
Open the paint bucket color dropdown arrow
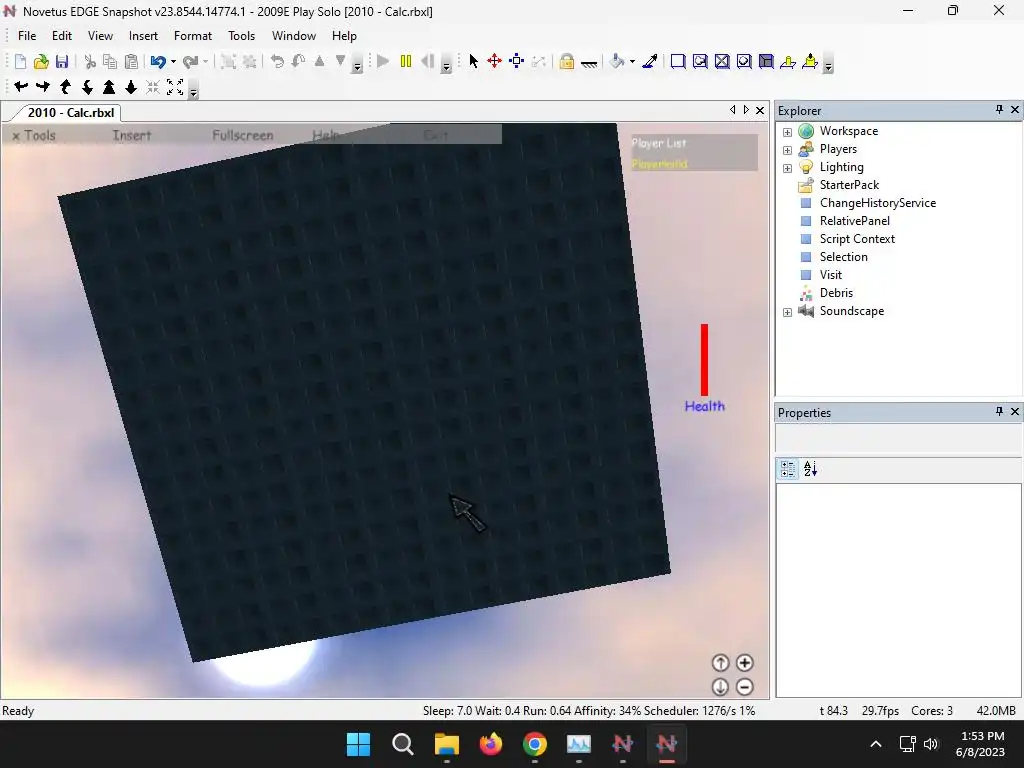[632, 61]
